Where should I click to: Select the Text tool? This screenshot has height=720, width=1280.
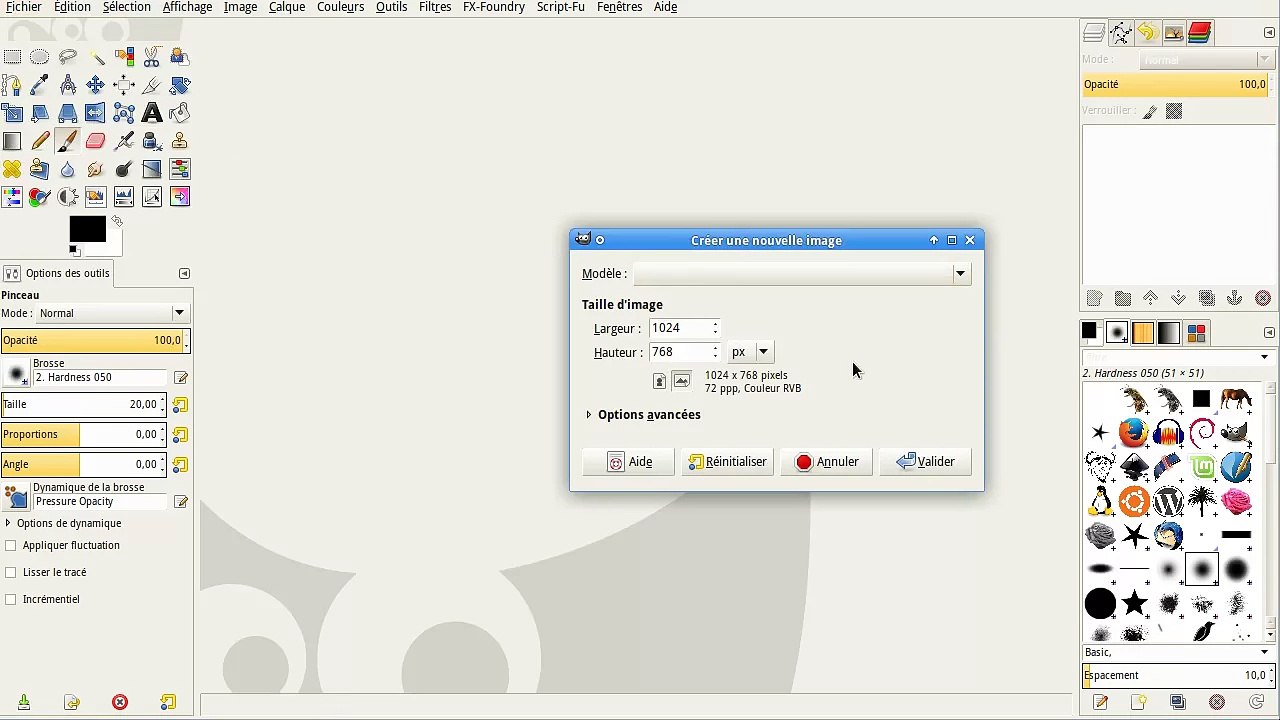coord(152,113)
